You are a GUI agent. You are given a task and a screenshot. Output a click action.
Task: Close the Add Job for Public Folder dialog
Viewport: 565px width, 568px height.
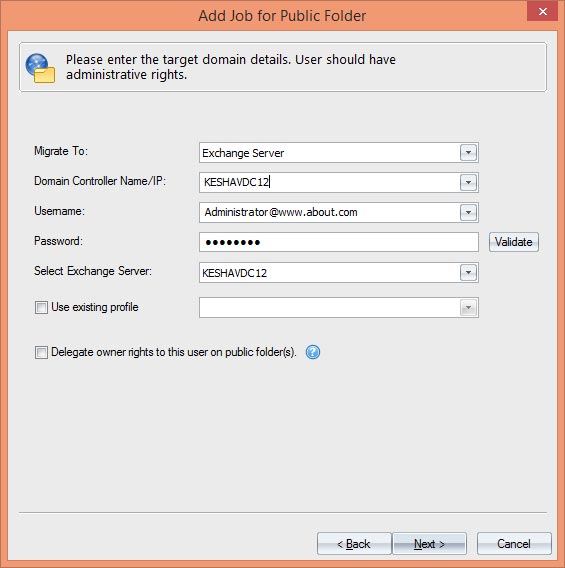point(542,11)
